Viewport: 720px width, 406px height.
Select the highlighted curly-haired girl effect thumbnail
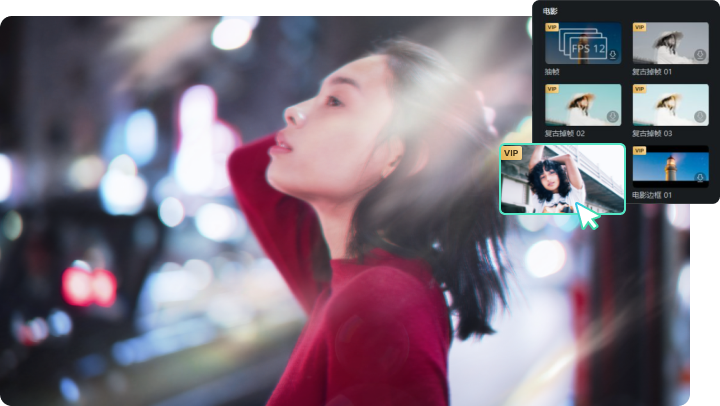(562, 179)
